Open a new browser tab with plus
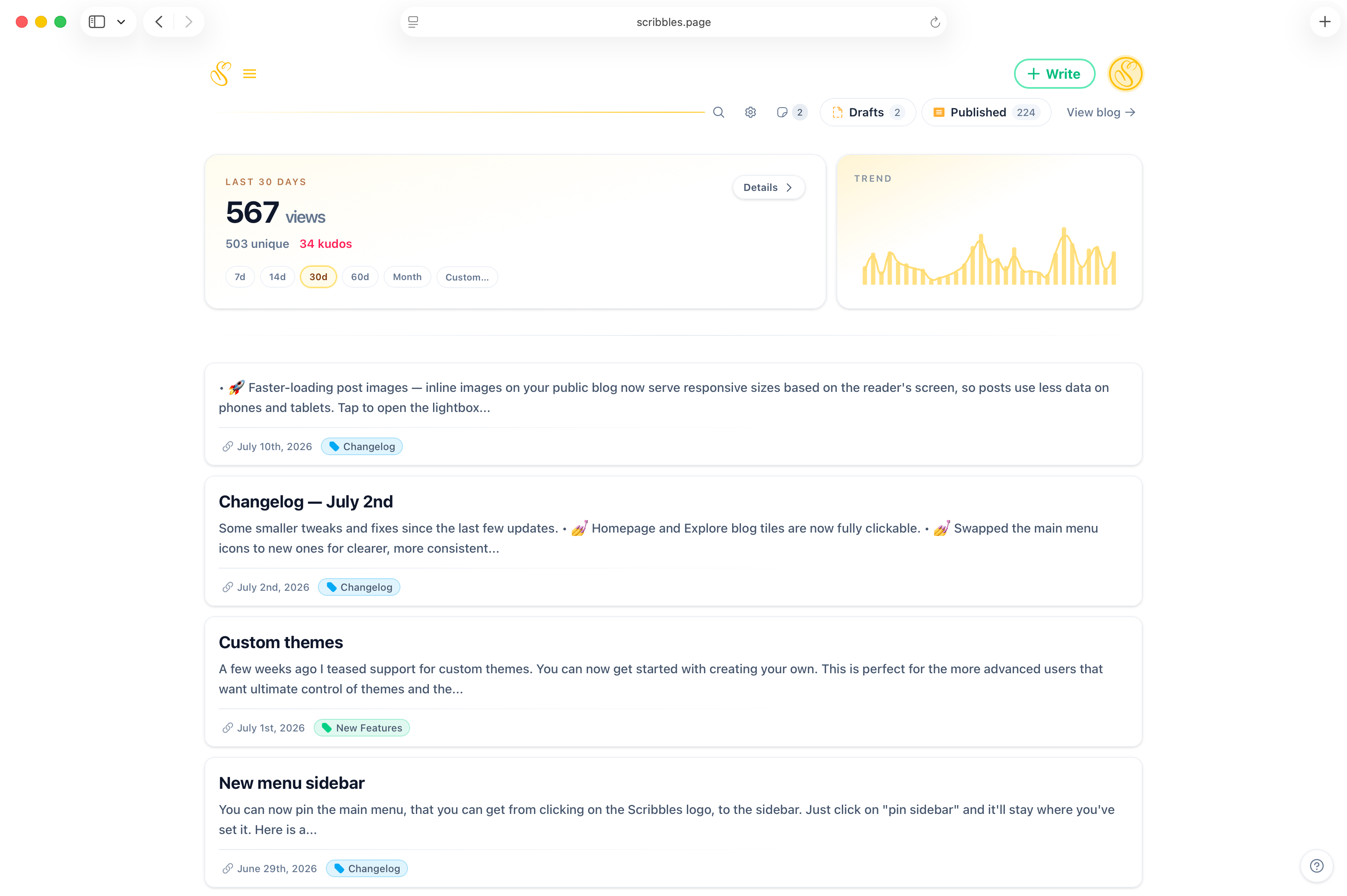1347x896 pixels. 1325,22
